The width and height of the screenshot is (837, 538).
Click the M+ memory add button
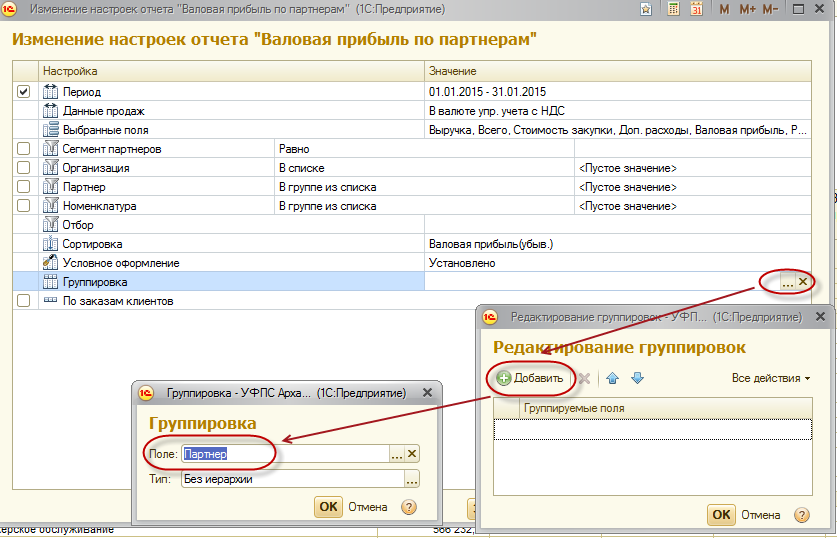coord(747,9)
